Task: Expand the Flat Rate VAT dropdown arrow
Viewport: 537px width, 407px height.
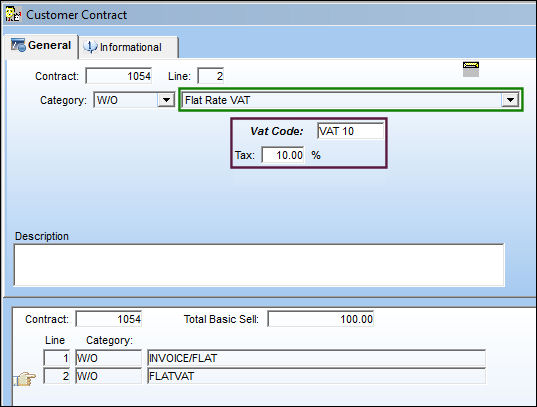Action: 510,100
